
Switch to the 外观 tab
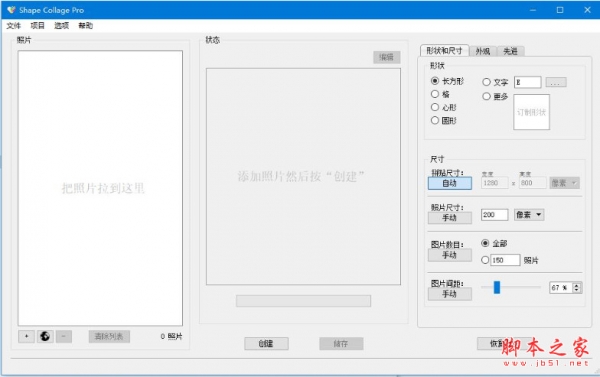point(483,51)
